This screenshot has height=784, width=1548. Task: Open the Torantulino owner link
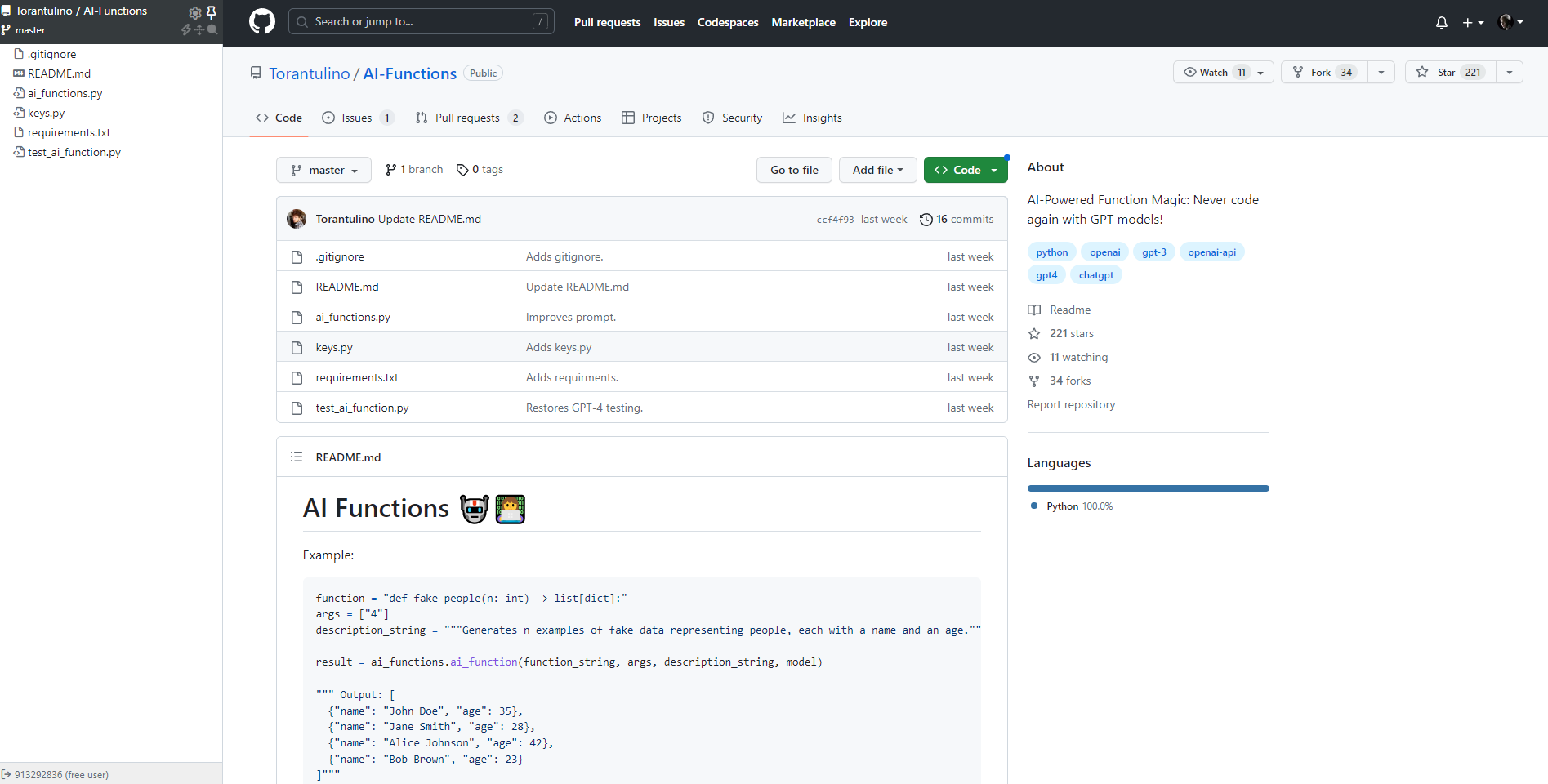click(x=309, y=73)
